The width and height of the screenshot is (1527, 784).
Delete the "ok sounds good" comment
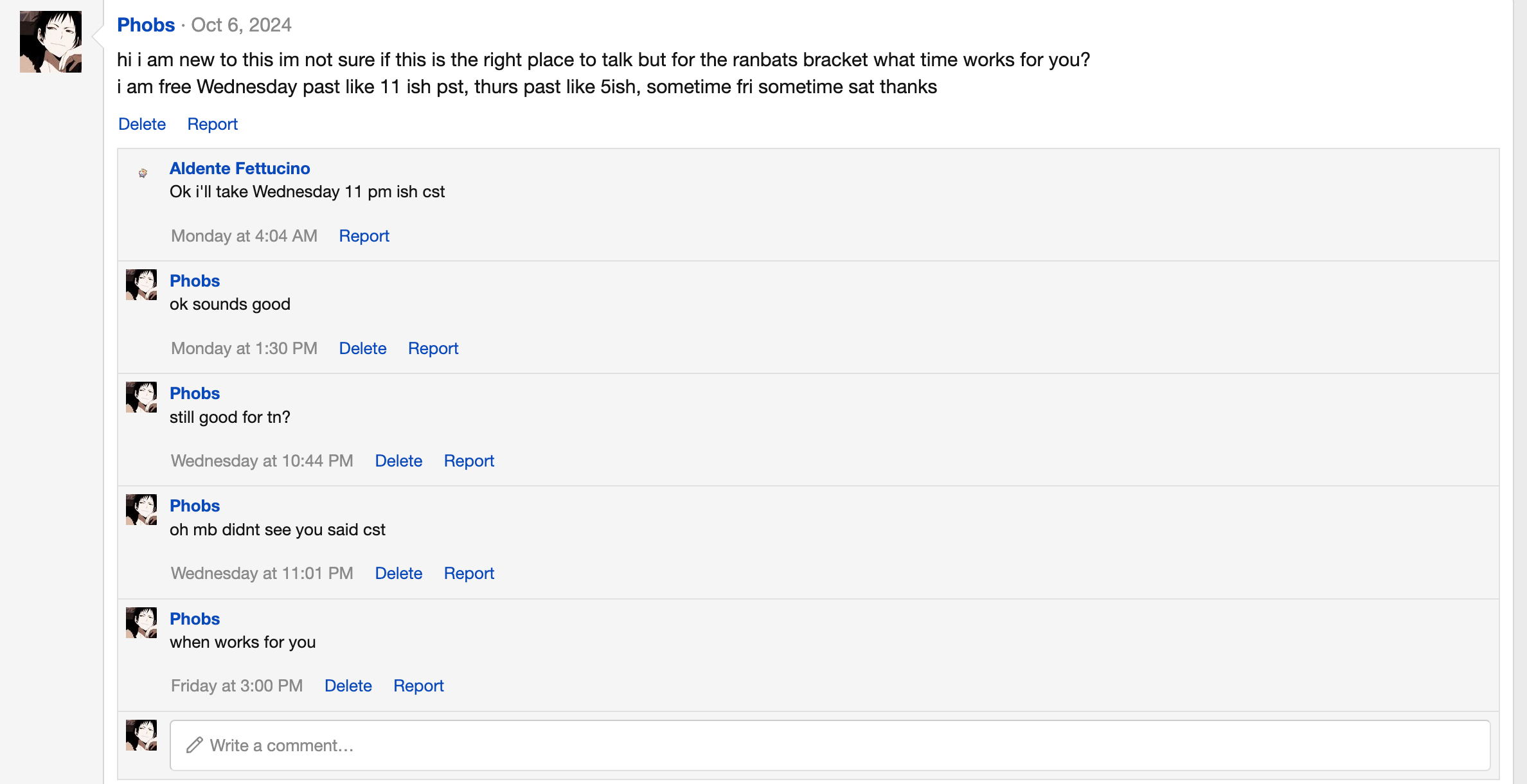(x=362, y=348)
